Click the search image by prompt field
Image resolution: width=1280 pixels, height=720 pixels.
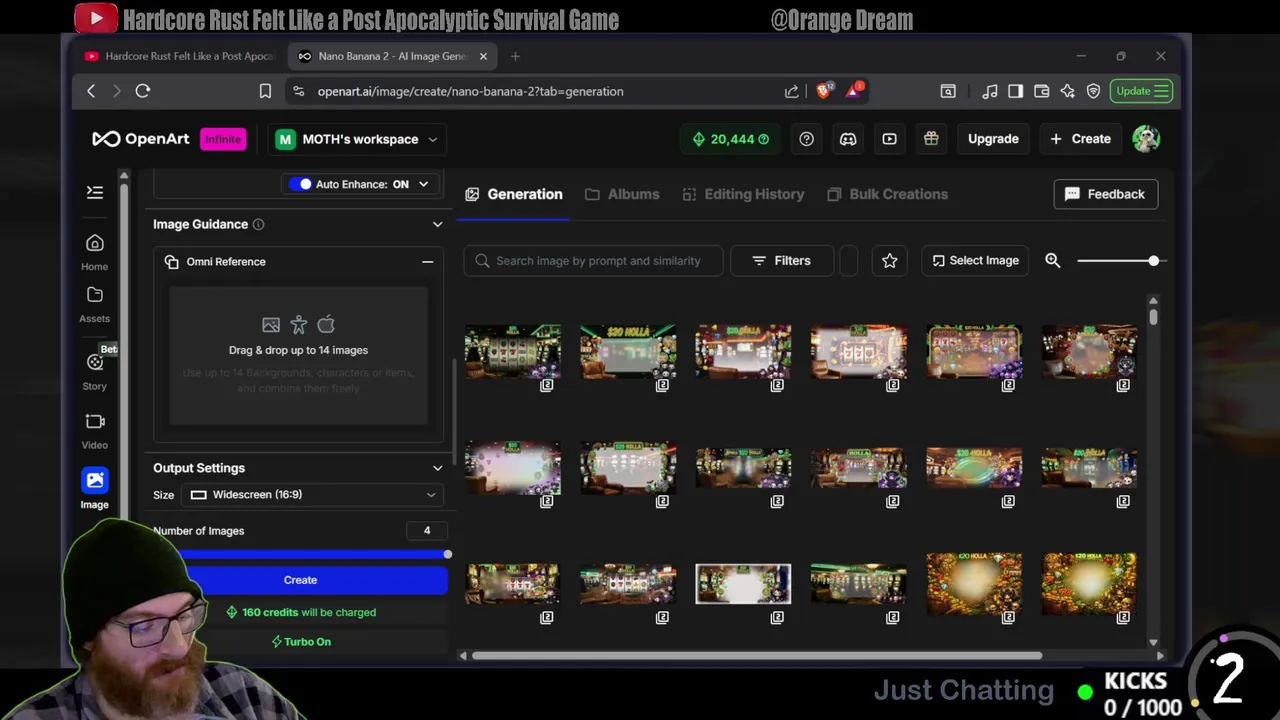tap(593, 260)
